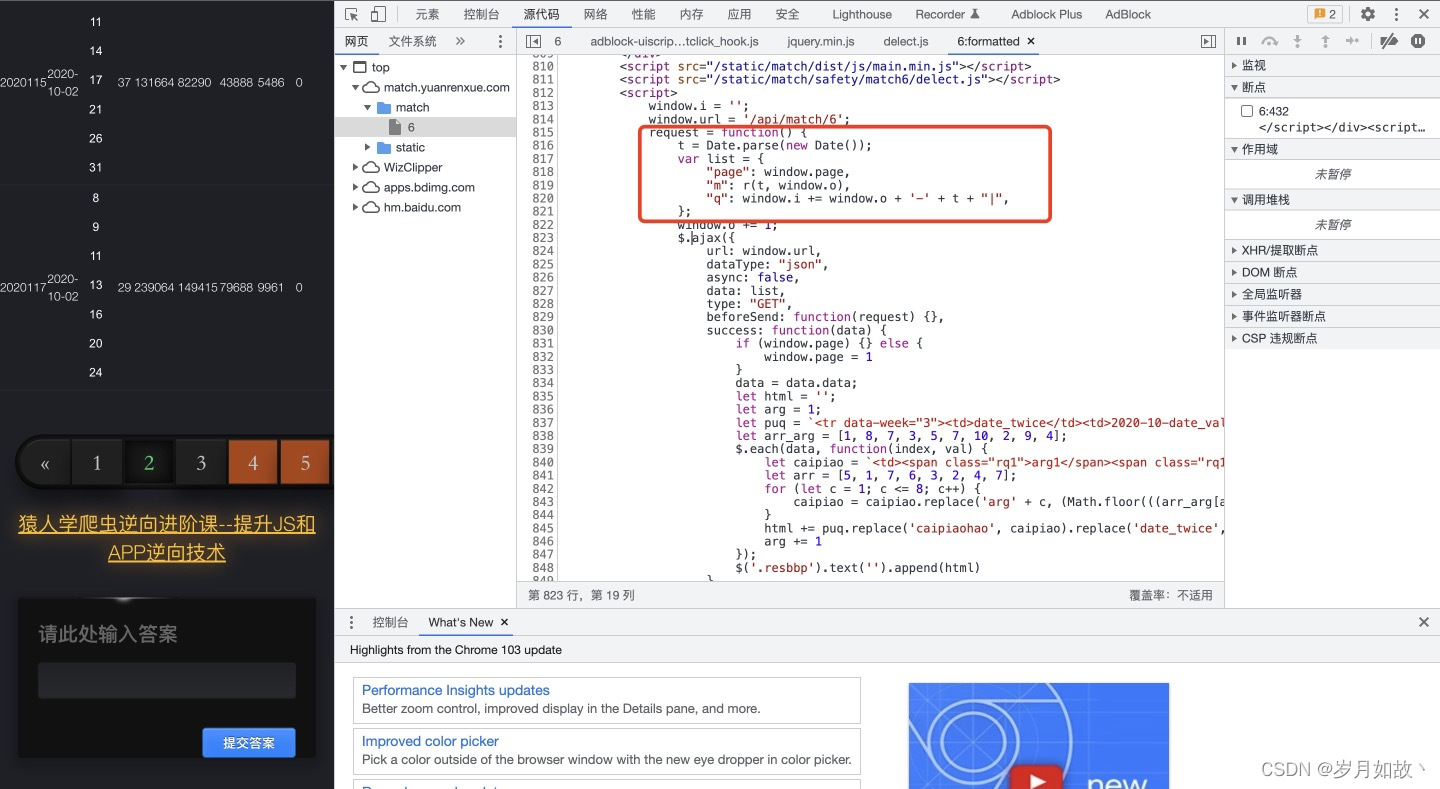1440x789 pixels.
Task: Expand the hm.baidu.com node
Action: [x=356, y=207]
